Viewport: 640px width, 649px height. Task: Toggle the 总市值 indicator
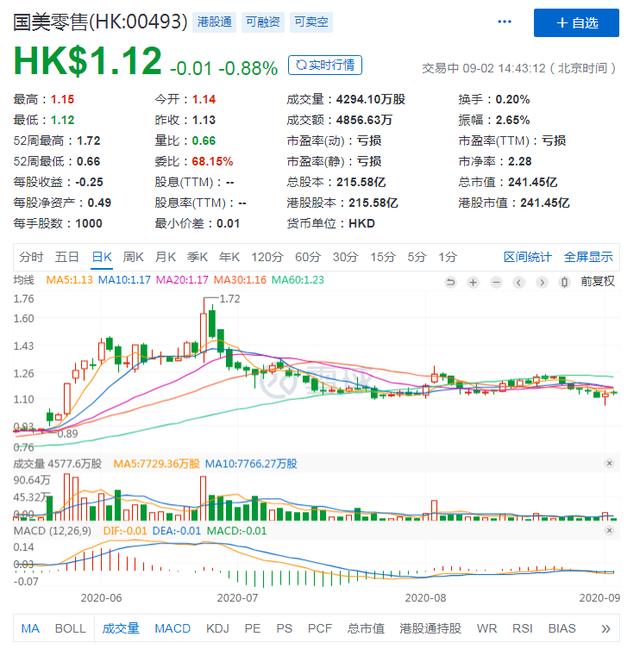pyautogui.click(x=366, y=629)
